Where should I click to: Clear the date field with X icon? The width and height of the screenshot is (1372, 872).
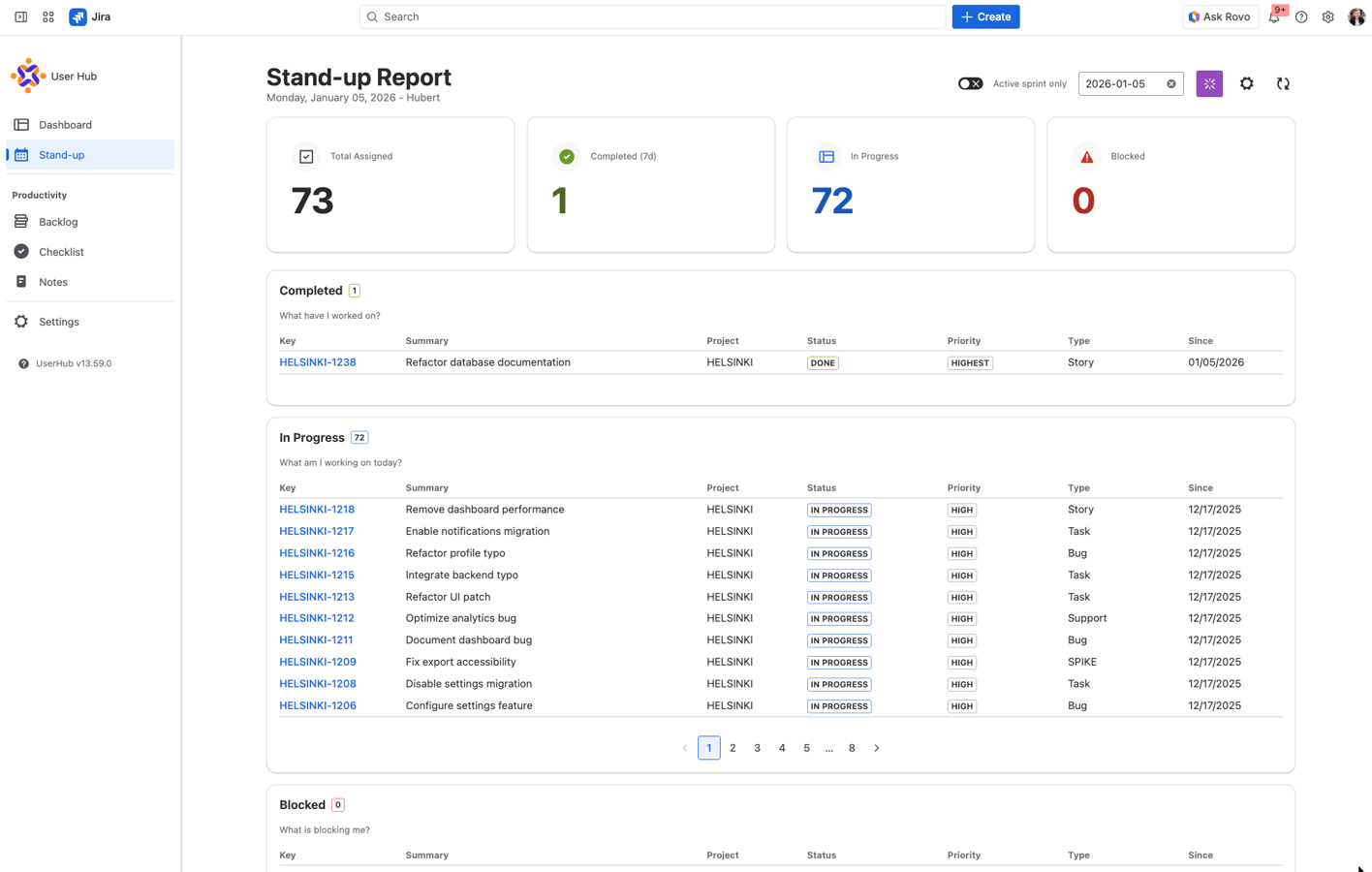click(1171, 84)
